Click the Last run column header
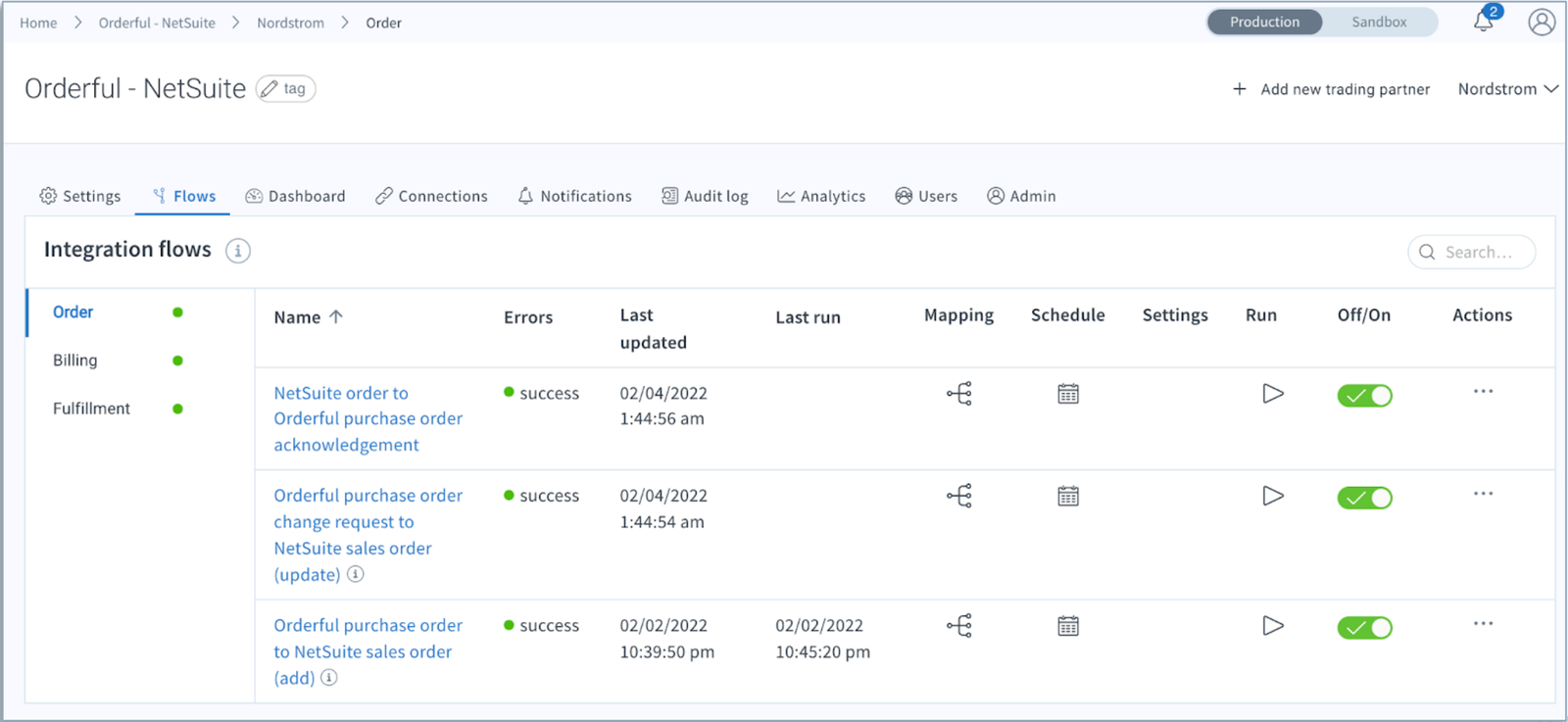Screen dimensions: 1568x722 [808, 317]
